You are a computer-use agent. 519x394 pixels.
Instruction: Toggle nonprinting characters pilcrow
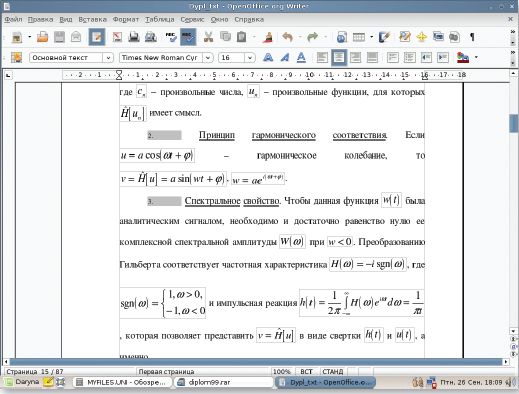[x=472, y=37]
